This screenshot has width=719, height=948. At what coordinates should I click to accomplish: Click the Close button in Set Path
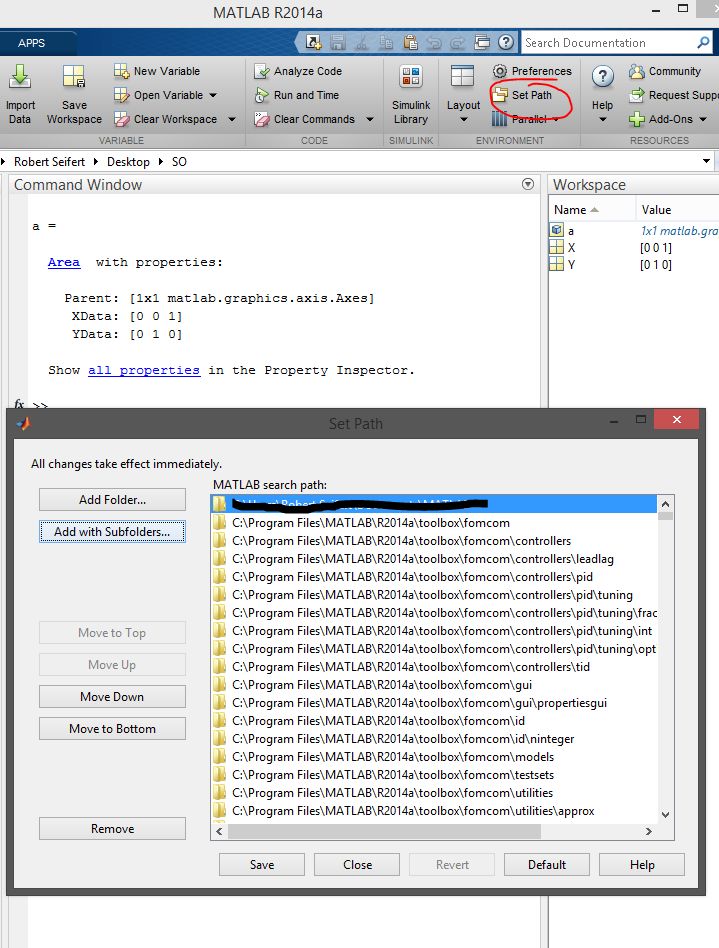(357, 865)
